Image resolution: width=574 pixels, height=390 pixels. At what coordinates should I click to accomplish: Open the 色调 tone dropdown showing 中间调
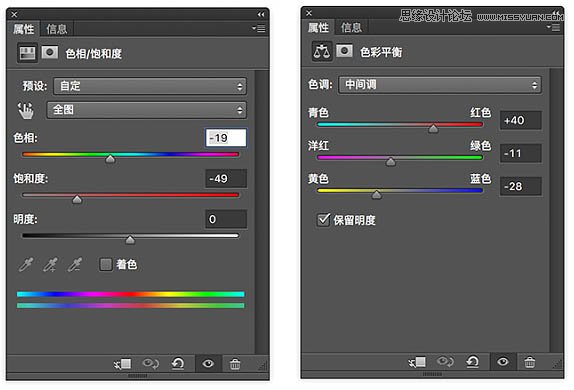click(440, 85)
